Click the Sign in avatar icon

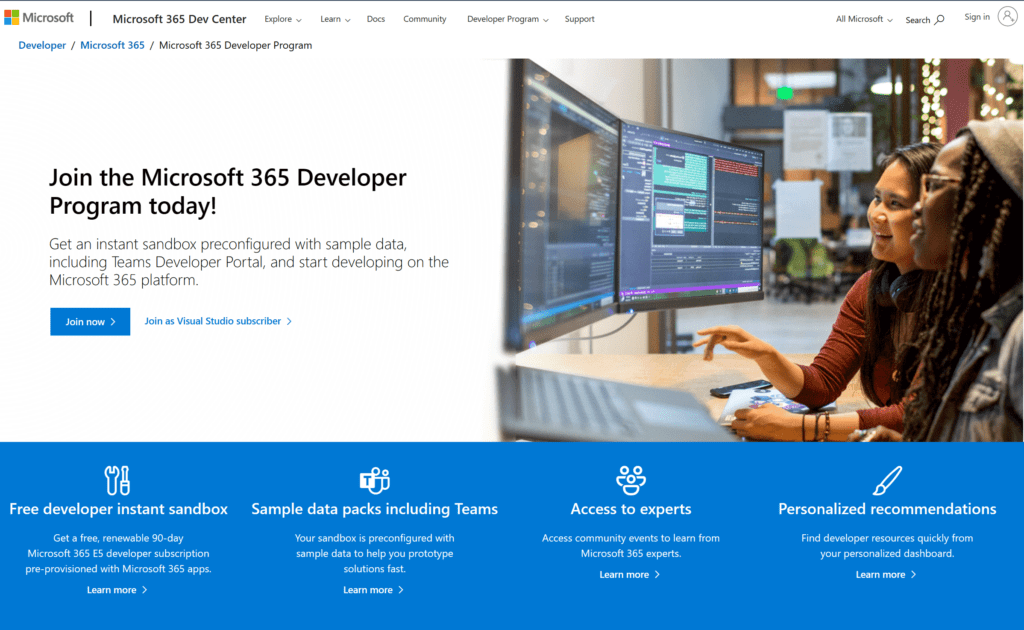tap(1008, 17)
